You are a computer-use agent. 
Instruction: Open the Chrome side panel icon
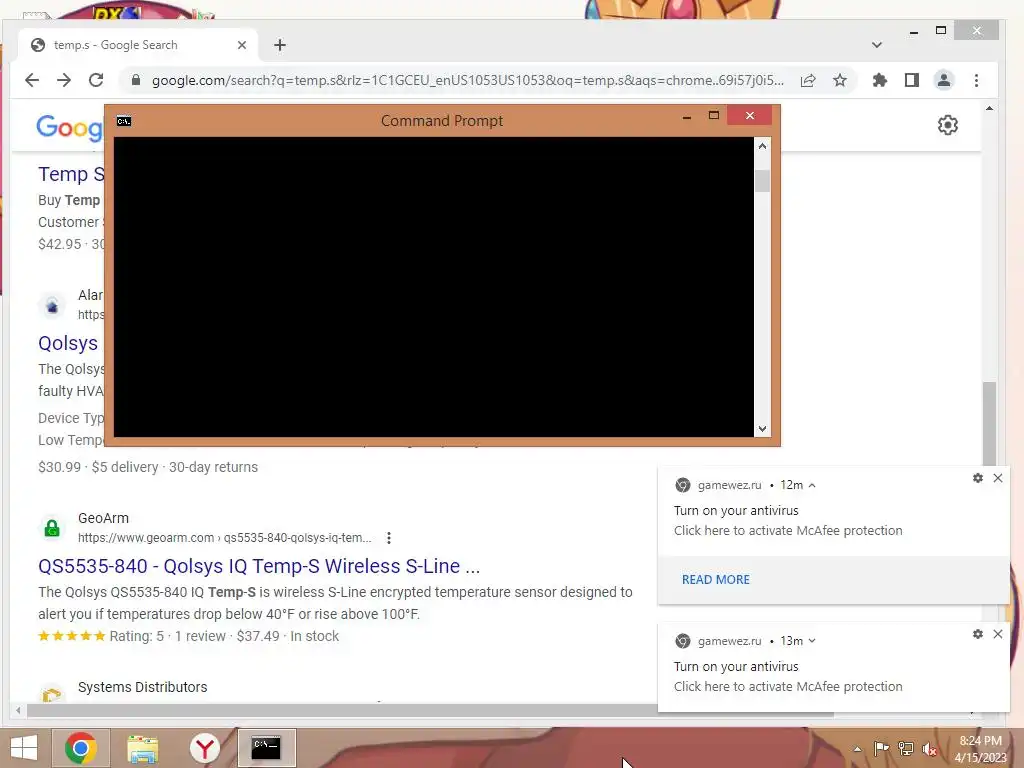coord(912,80)
